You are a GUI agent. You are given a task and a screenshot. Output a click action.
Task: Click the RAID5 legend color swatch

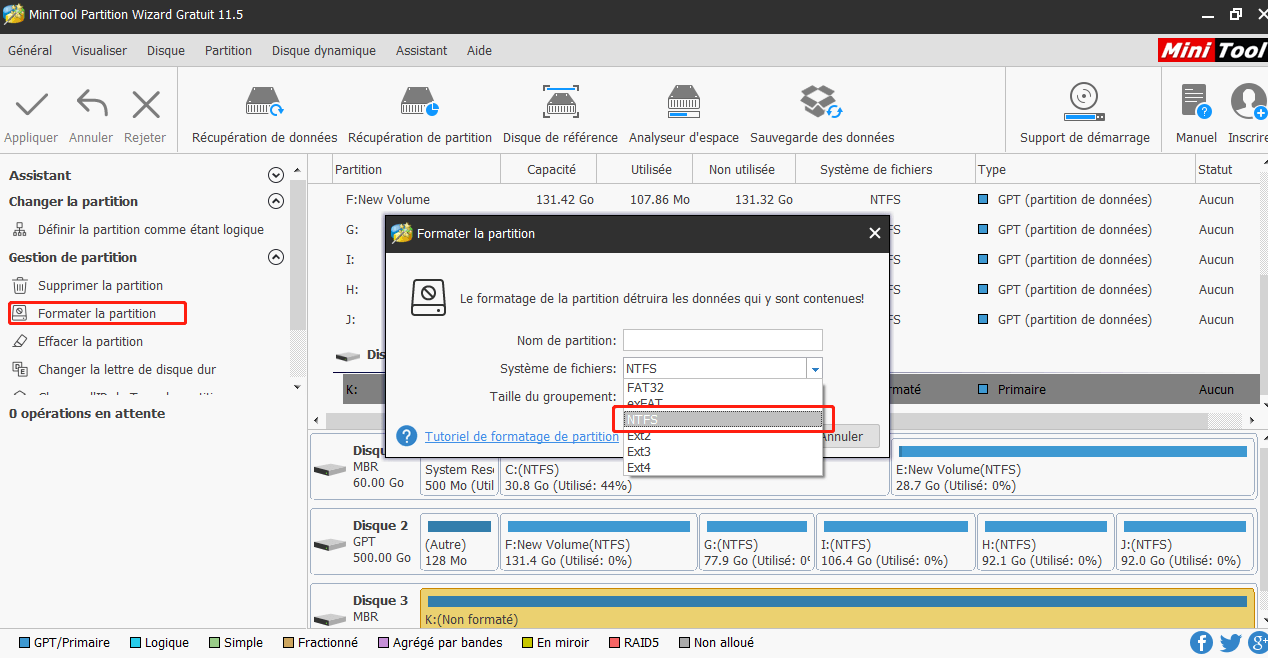click(612, 643)
